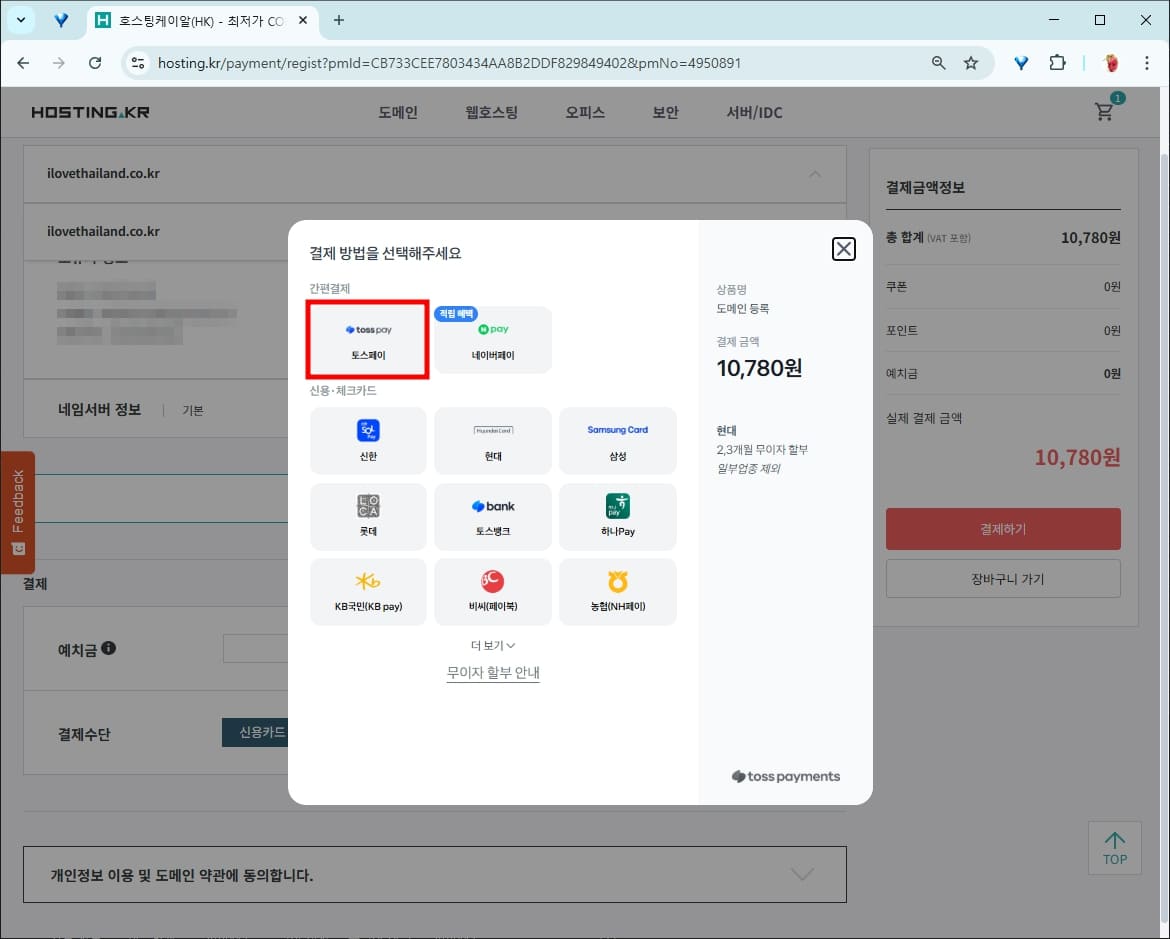Go back in browser
The width and height of the screenshot is (1170, 939).
click(23, 63)
